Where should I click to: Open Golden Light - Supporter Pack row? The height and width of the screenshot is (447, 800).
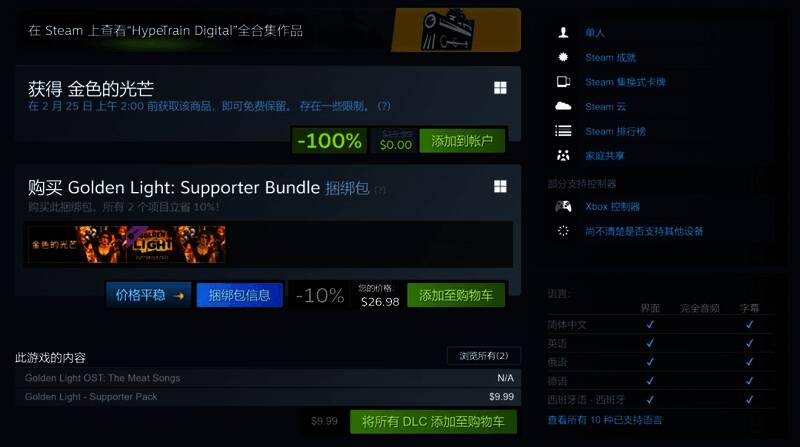[268, 396]
